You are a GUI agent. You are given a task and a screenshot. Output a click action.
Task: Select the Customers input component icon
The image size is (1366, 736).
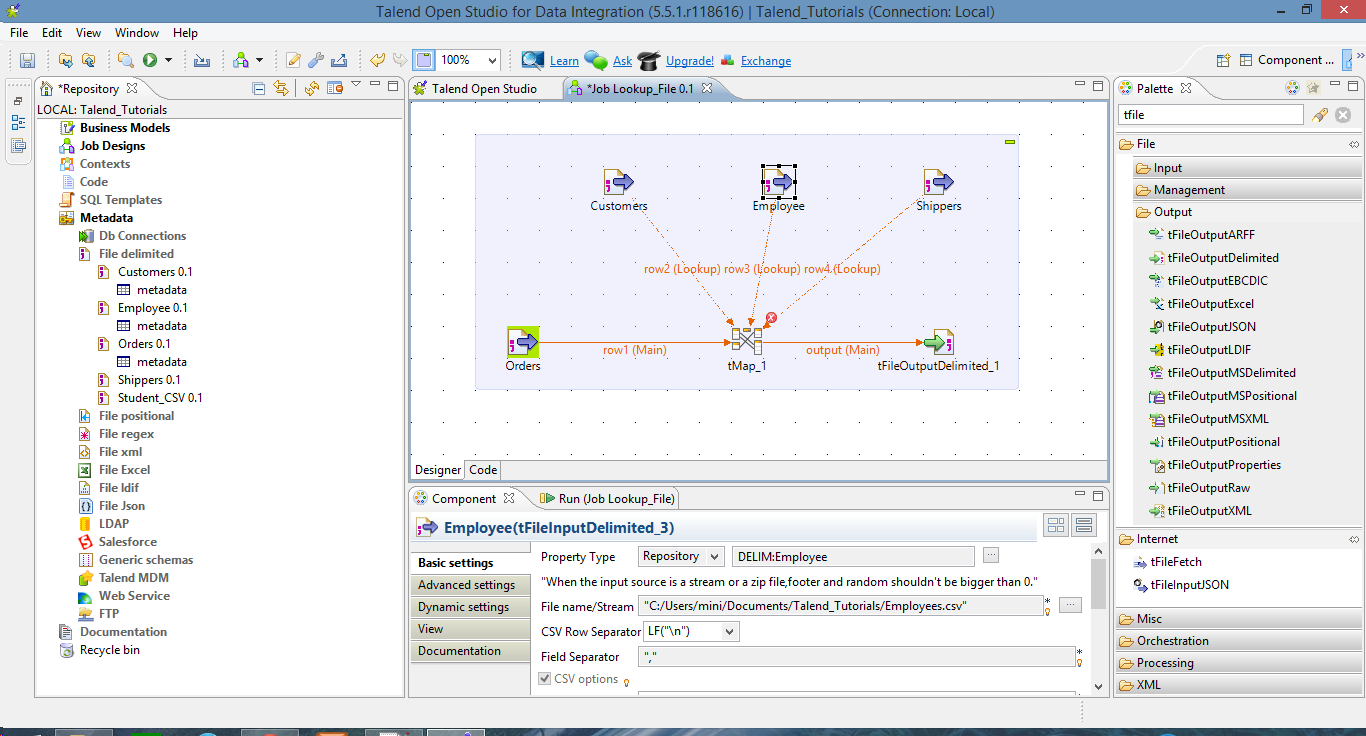[619, 182]
